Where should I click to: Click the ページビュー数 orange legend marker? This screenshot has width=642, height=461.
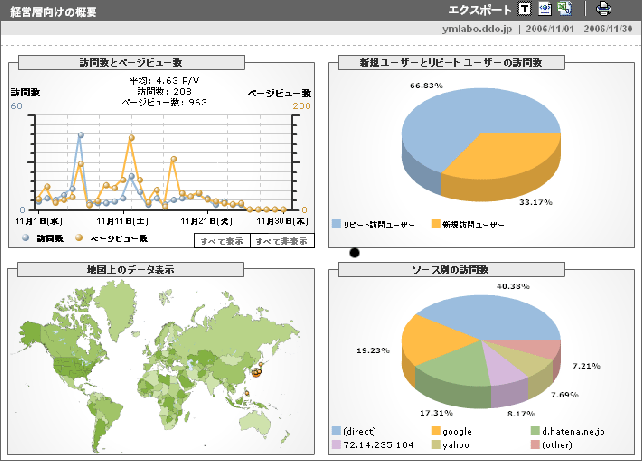(x=79, y=237)
